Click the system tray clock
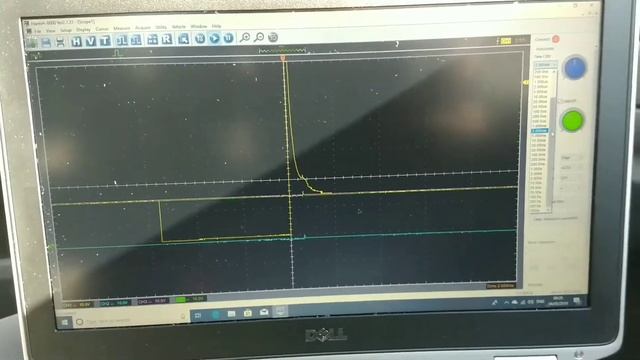The image size is (640, 360). pos(558,301)
